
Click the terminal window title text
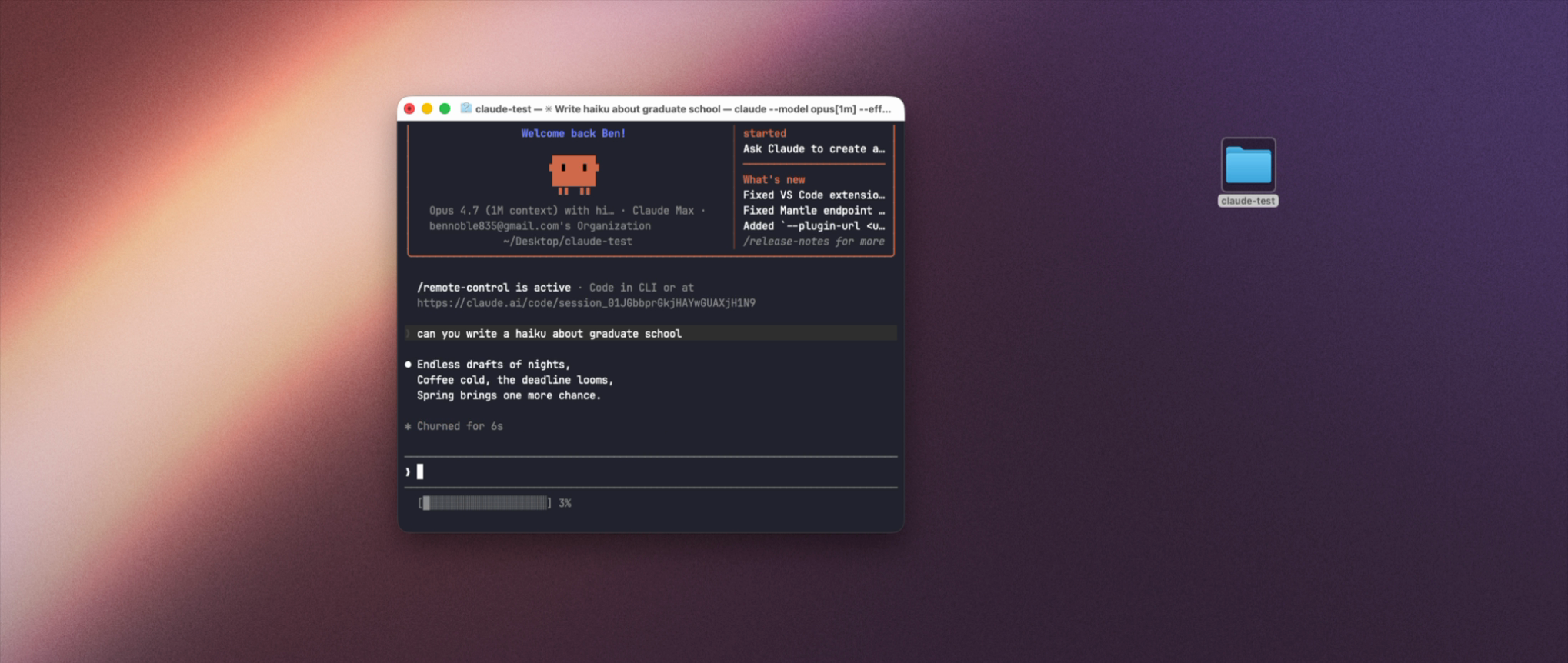(683, 109)
